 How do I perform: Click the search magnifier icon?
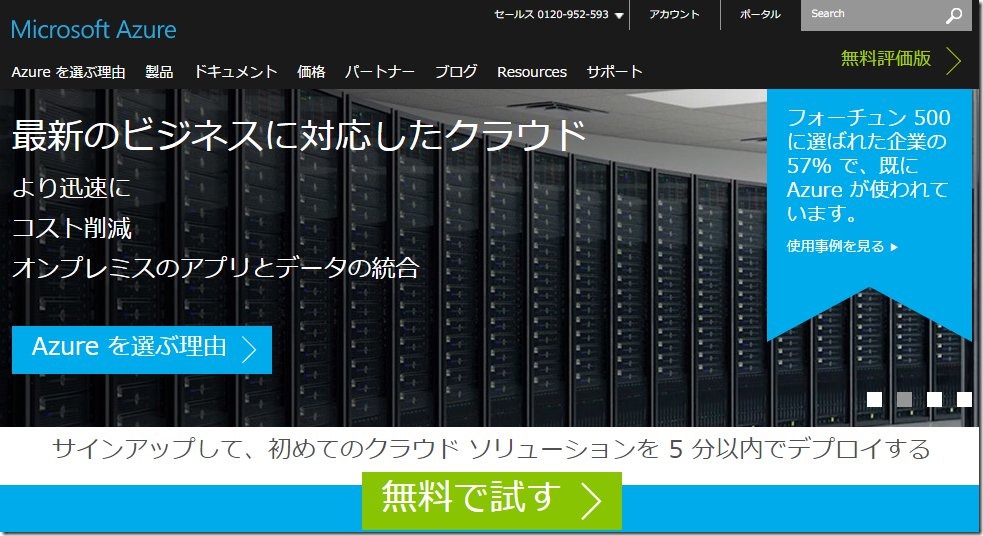pyautogui.click(x=954, y=16)
